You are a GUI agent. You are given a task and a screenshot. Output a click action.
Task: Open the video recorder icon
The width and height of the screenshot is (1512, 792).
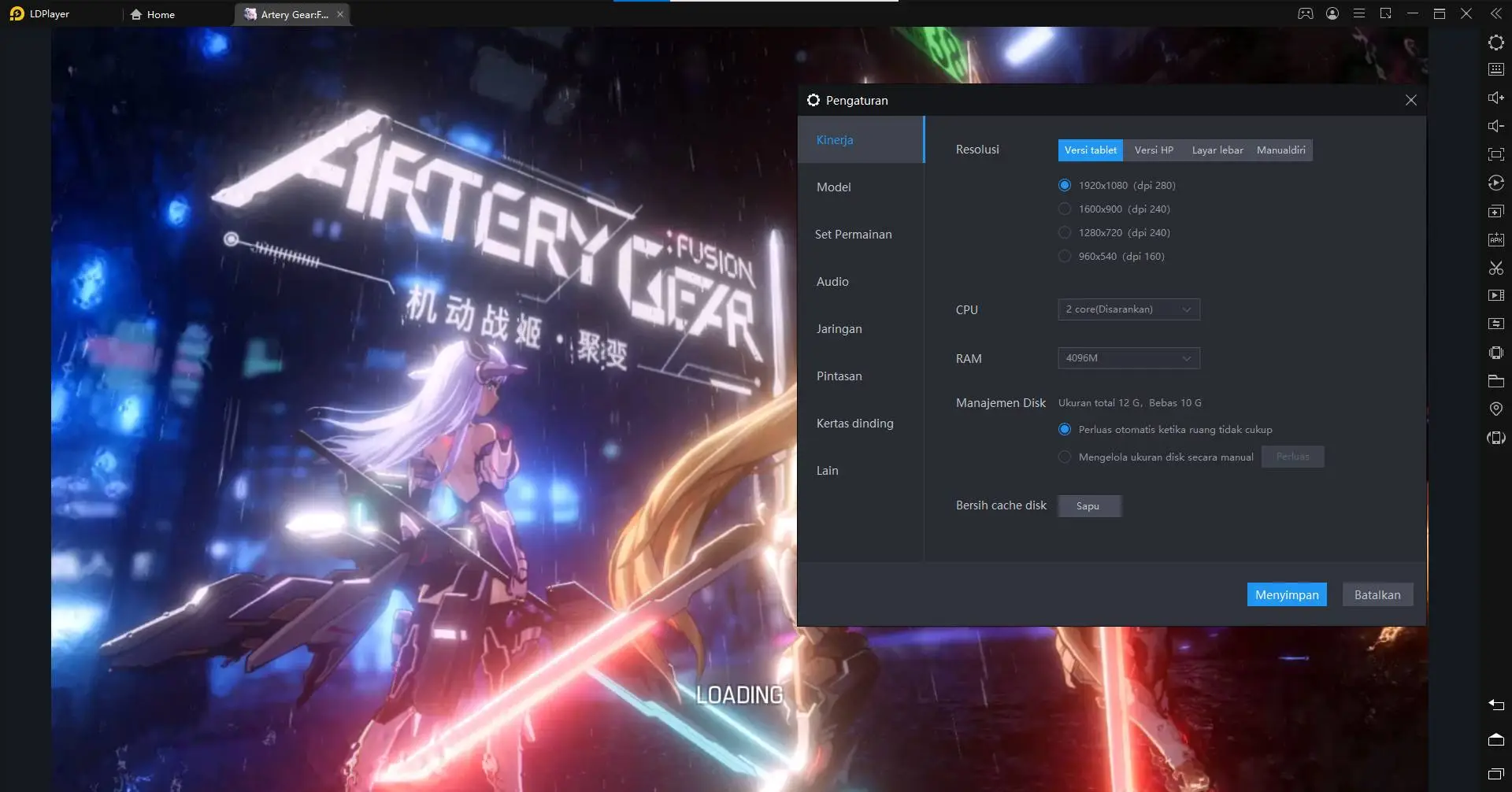pyautogui.click(x=1495, y=296)
